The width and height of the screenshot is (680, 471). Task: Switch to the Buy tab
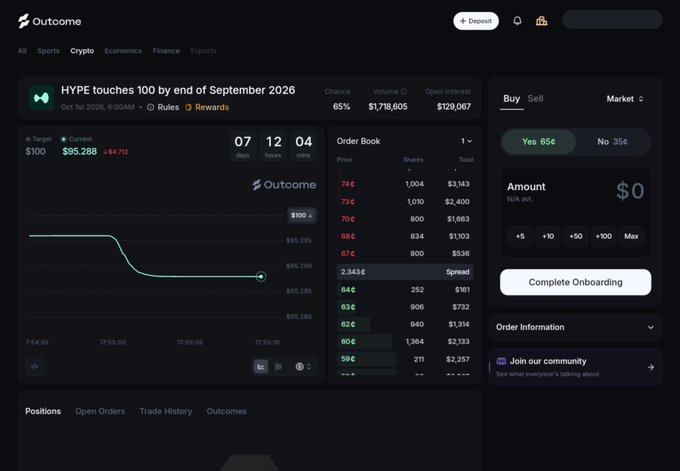pyautogui.click(x=511, y=99)
